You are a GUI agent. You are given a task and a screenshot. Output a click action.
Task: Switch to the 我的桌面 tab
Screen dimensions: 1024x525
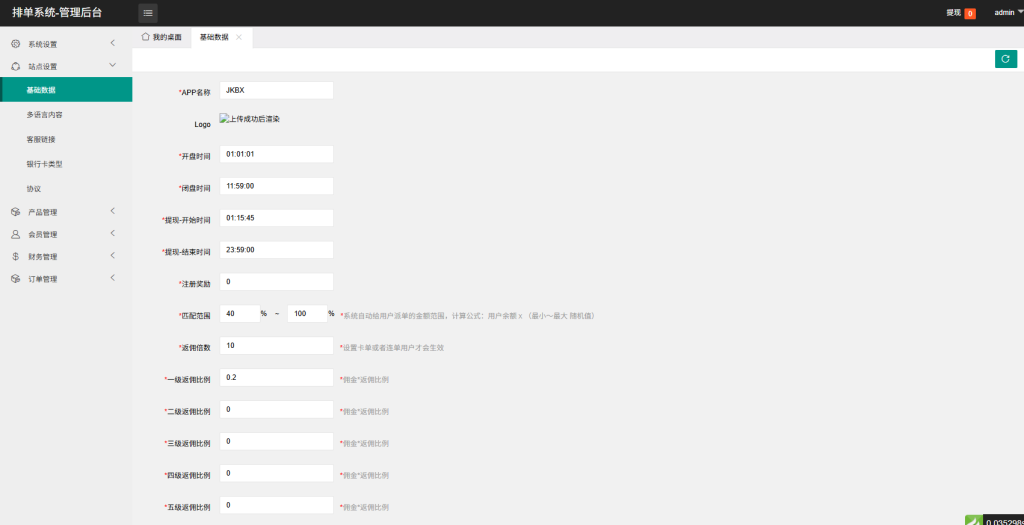[x=166, y=37]
